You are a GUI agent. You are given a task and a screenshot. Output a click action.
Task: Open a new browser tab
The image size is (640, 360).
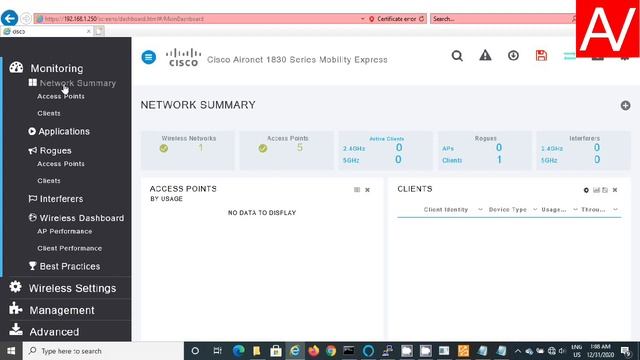[99, 31]
